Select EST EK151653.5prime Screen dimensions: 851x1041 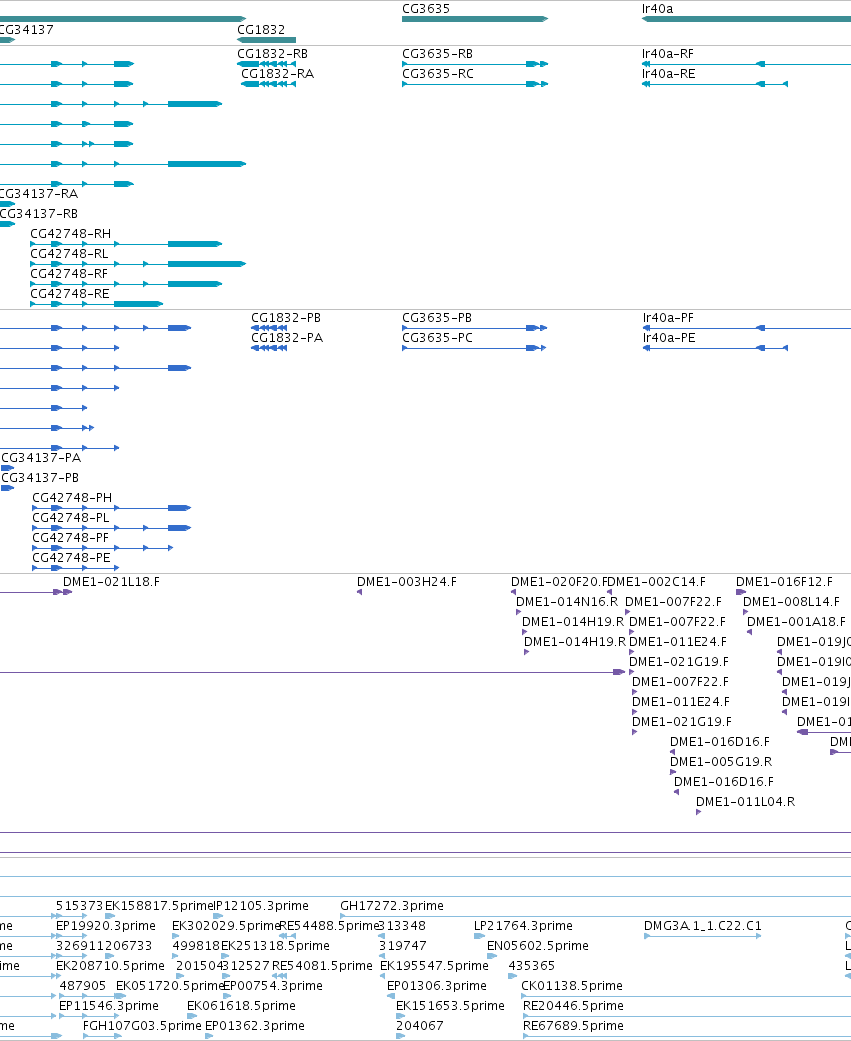[x=450, y=1006]
